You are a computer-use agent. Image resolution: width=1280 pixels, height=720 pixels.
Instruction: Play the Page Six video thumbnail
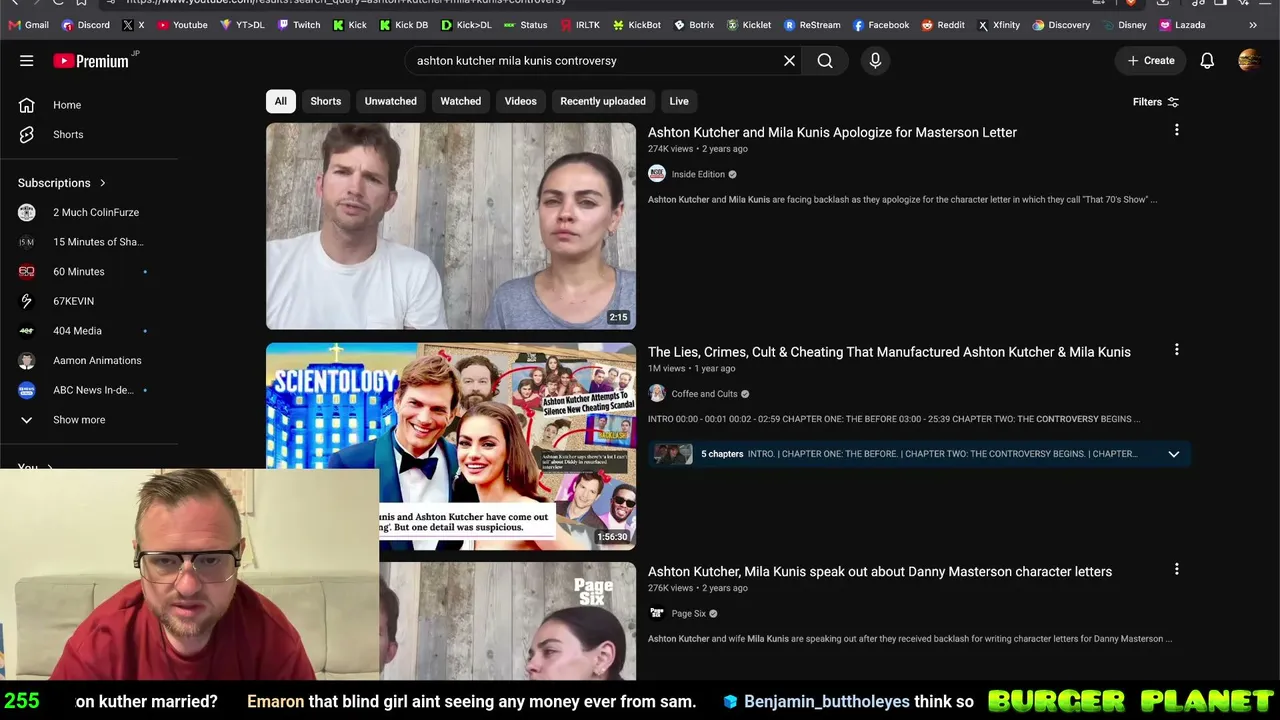[508, 621]
